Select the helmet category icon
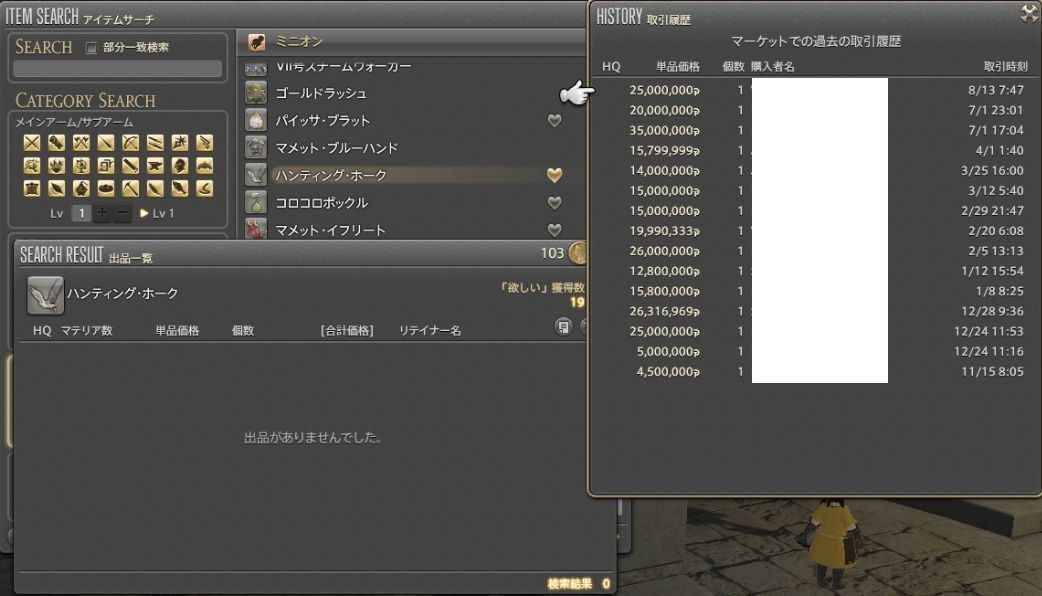The width and height of the screenshot is (1042, 596). (179, 165)
